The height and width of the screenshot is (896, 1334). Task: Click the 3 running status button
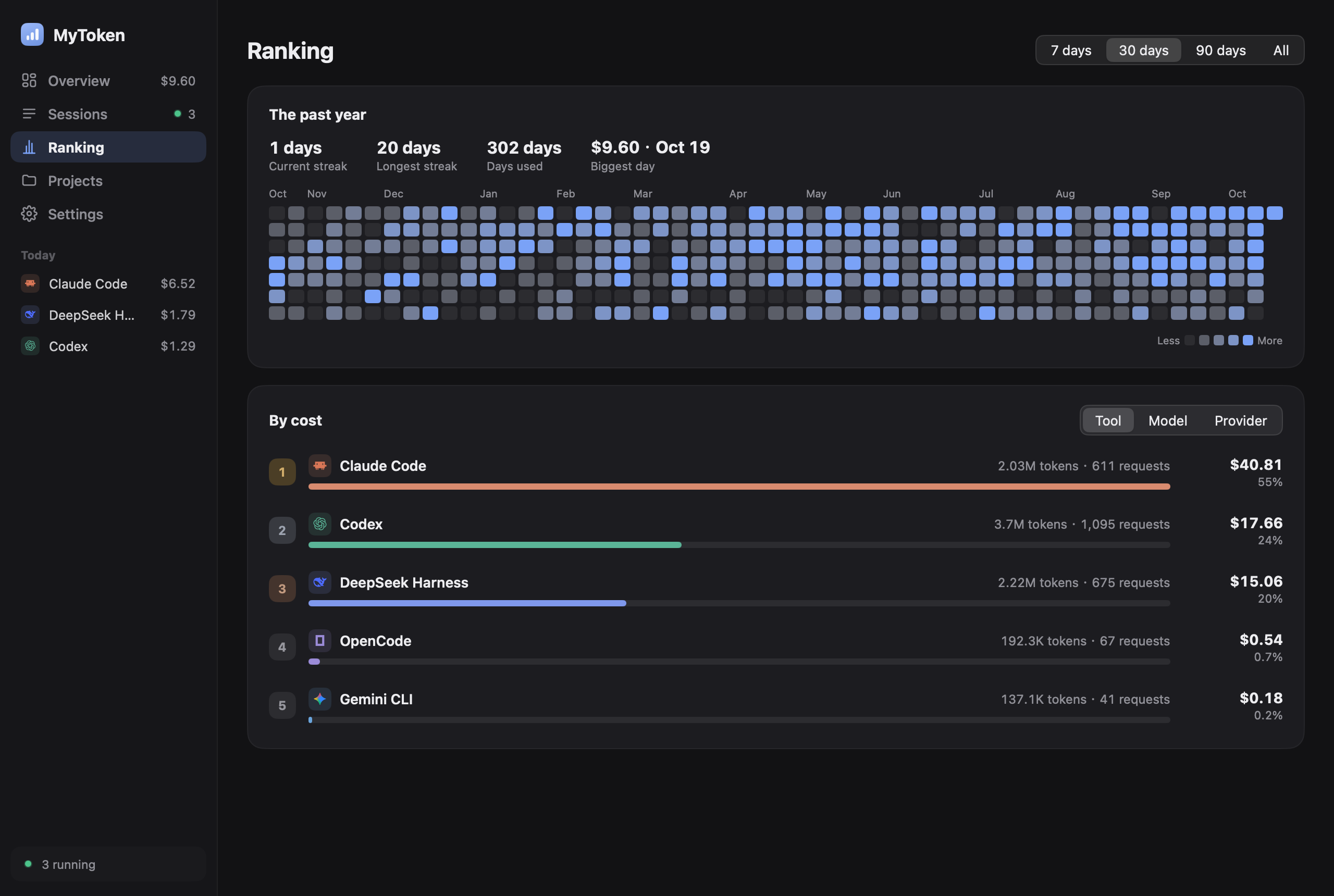(x=108, y=864)
